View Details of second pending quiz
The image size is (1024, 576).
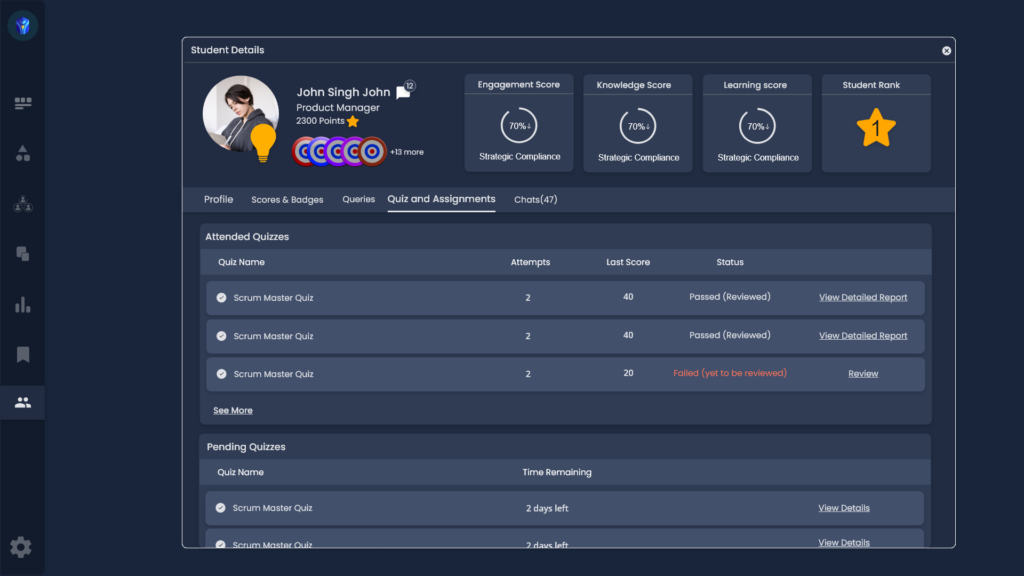tap(844, 543)
